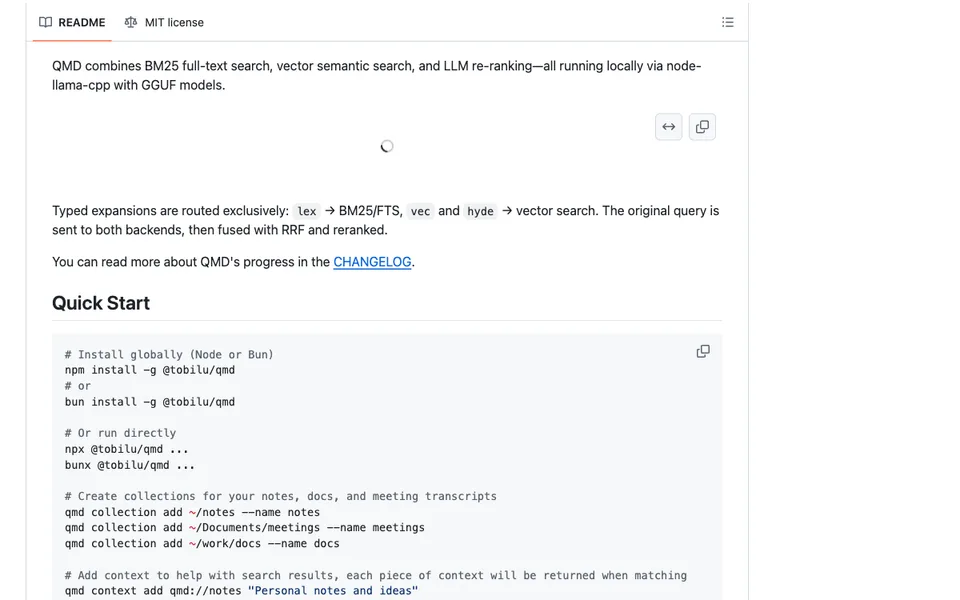Image resolution: width=960 pixels, height=600 pixels.
Task: Click comment '# Add context to help with search'
Action: tap(376, 575)
